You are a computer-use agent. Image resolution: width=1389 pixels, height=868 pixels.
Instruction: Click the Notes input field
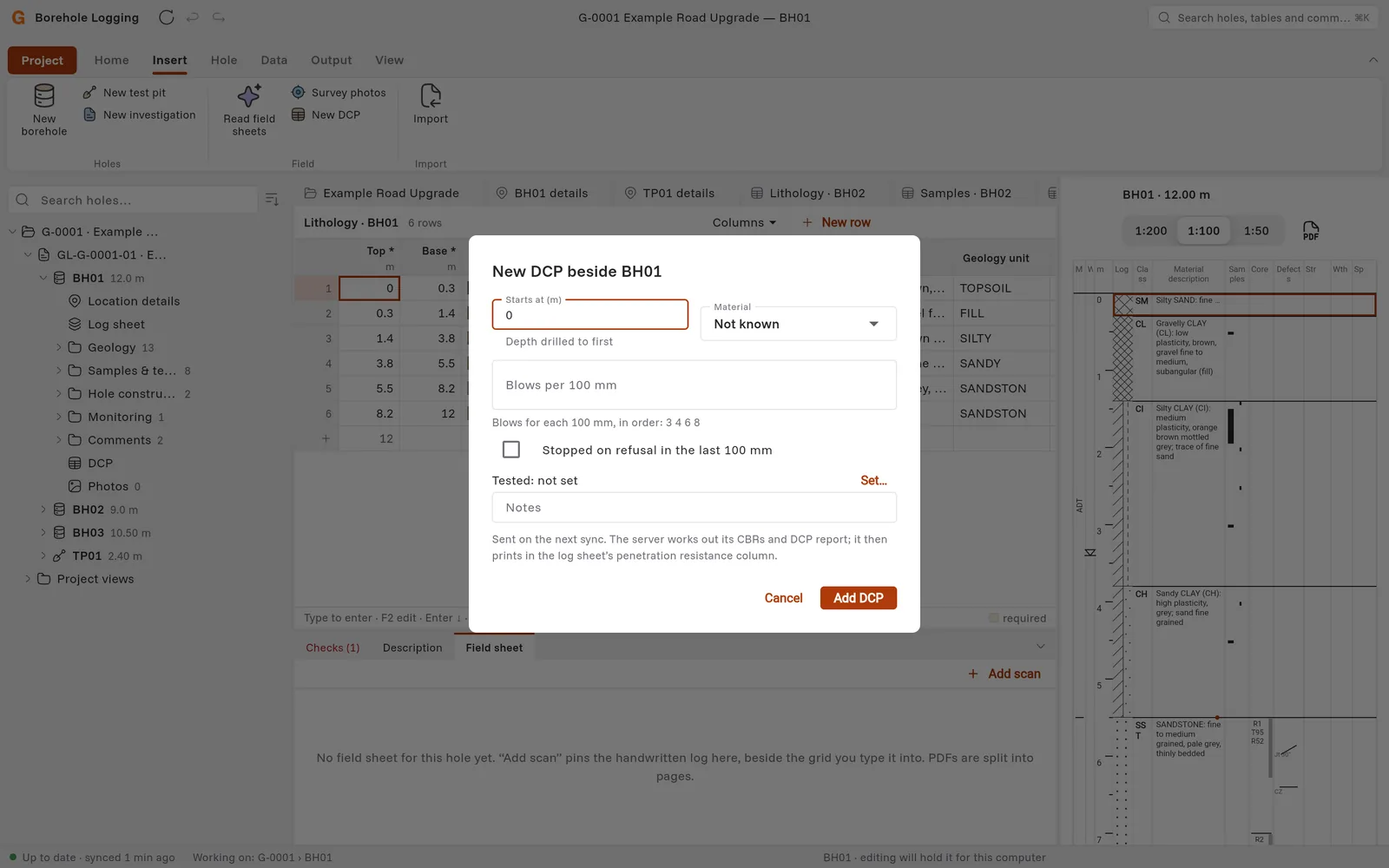pos(694,508)
